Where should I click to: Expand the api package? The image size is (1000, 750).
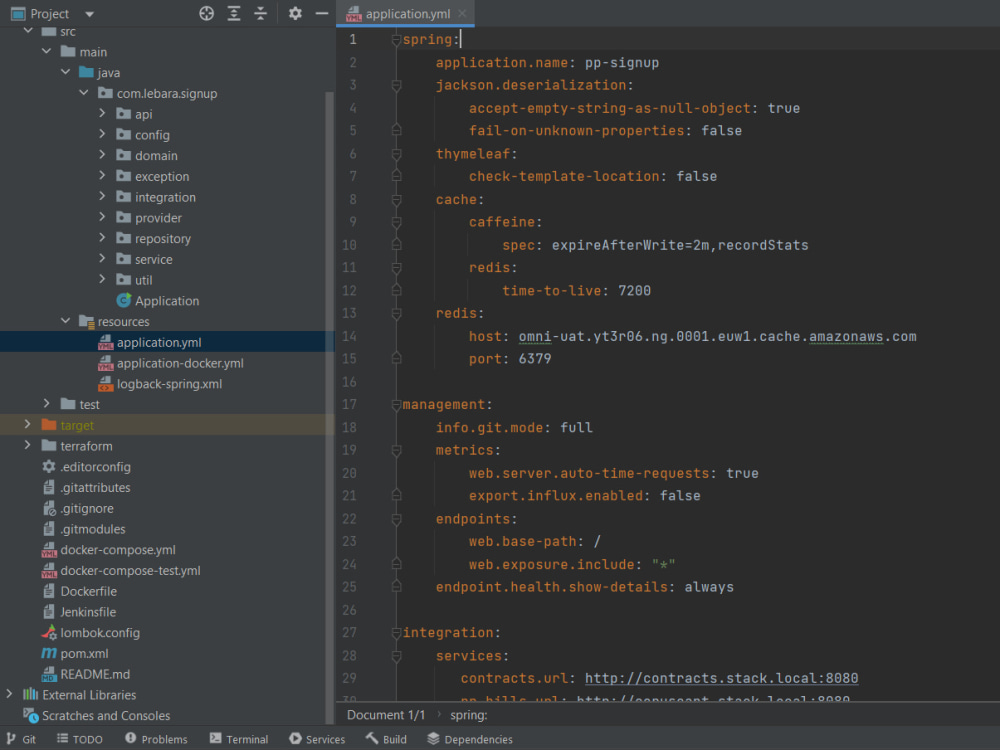pos(102,114)
